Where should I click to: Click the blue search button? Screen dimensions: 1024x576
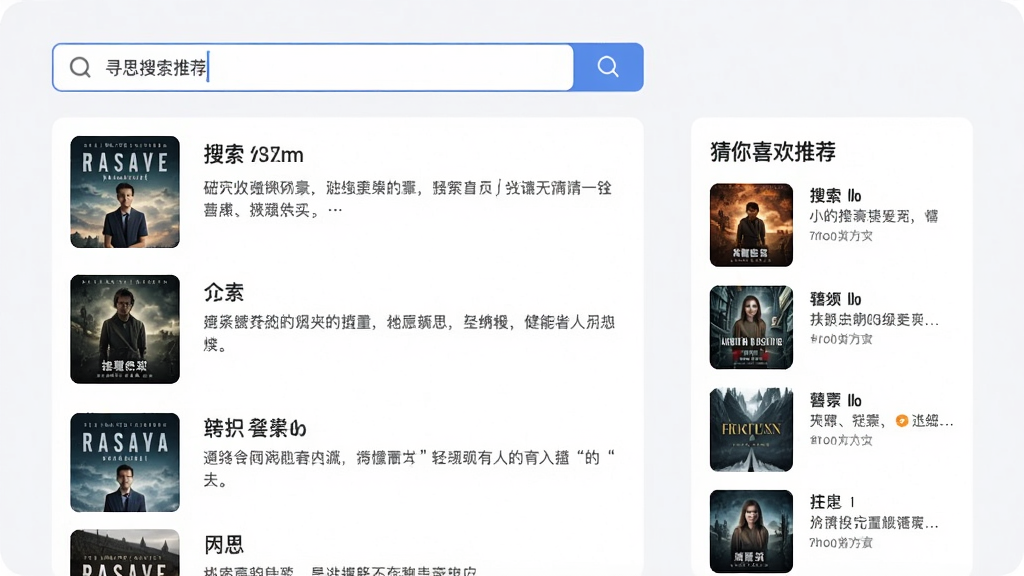(x=608, y=67)
